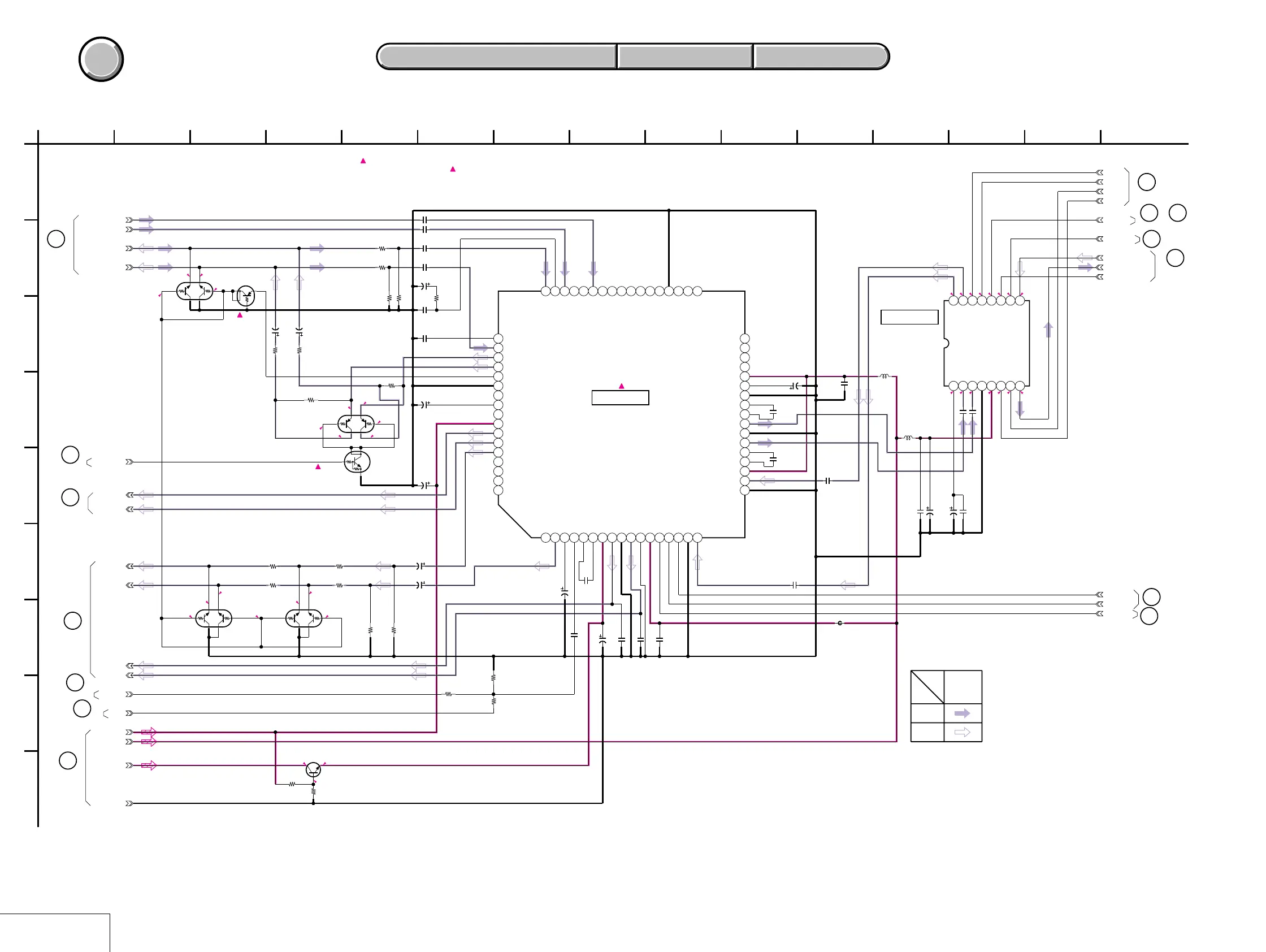Viewport: 1266px width, 952px height.
Task: Click the filled purple arrow in the legend table
Action: pyautogui.click(x=962, y=713)
